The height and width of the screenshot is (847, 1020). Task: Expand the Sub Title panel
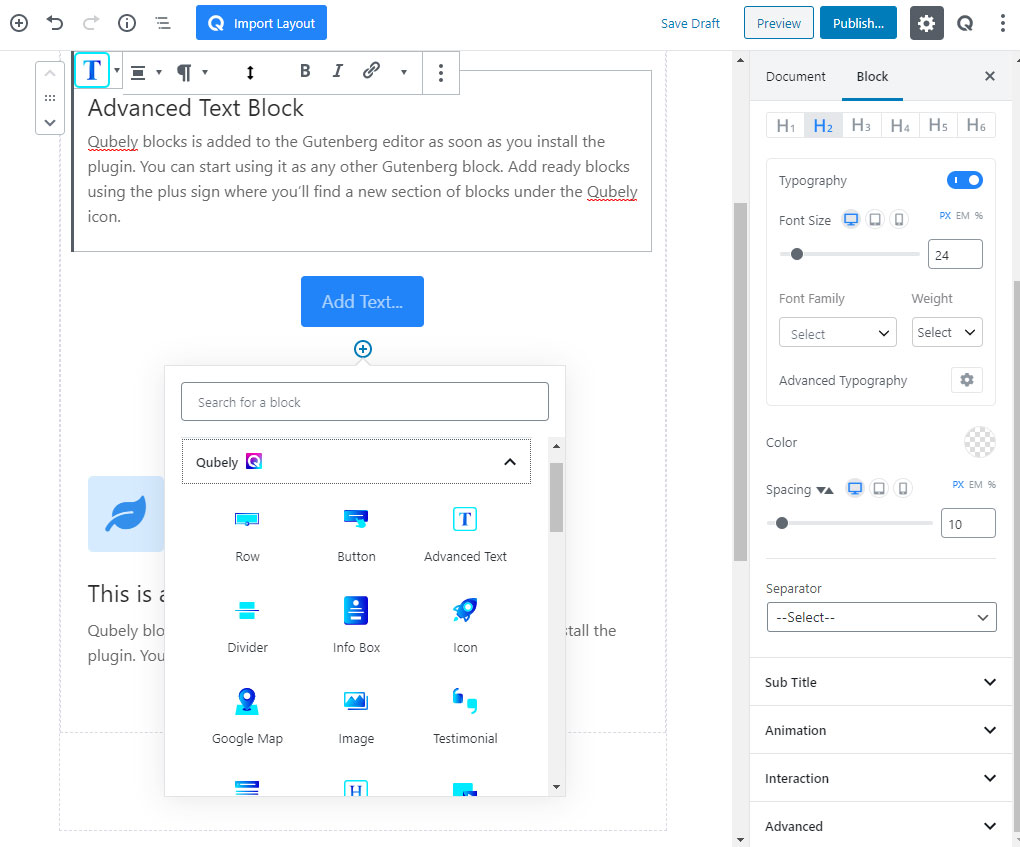pos(881,682)
